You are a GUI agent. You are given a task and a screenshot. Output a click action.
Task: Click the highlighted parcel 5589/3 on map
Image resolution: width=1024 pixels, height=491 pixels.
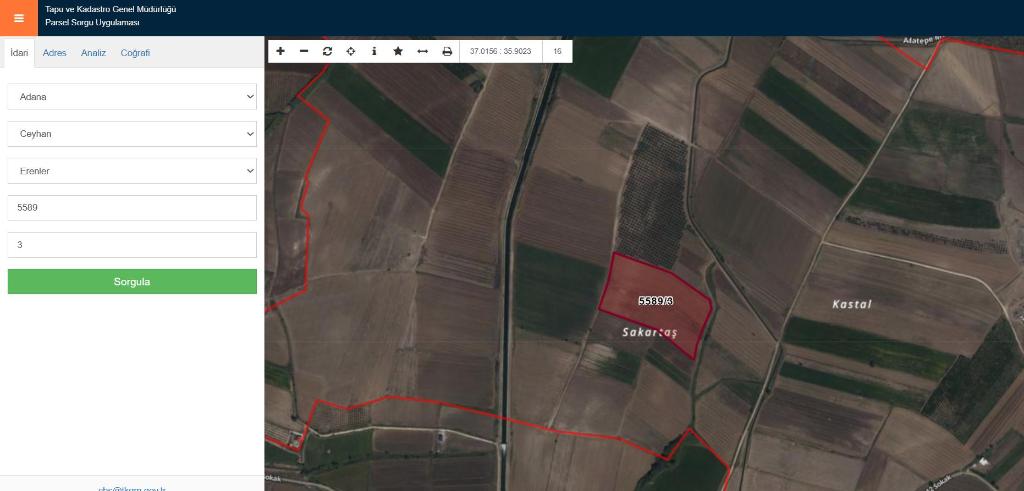tap(655, 300)
